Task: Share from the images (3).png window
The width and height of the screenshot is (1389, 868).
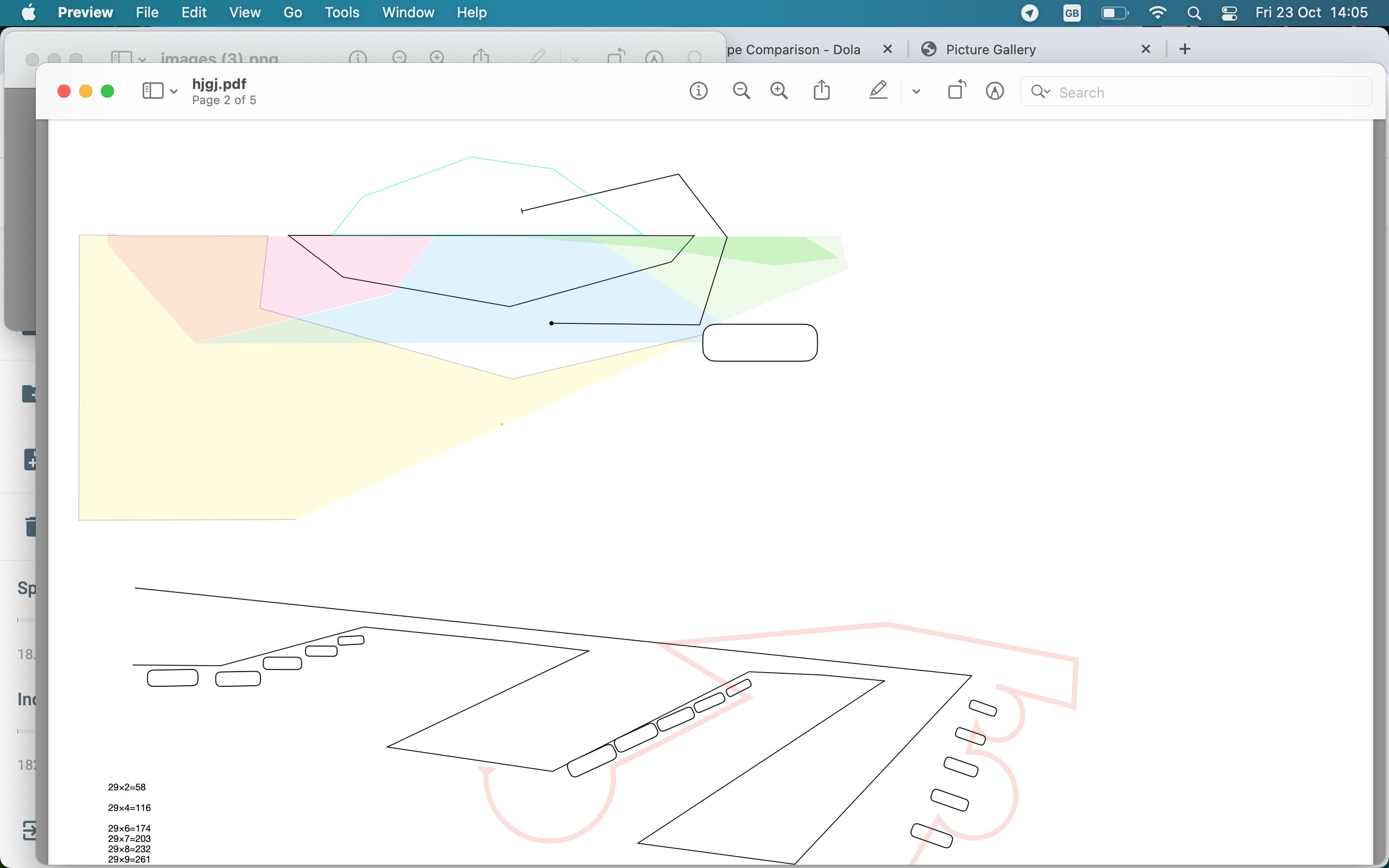Action: [481, 56]
